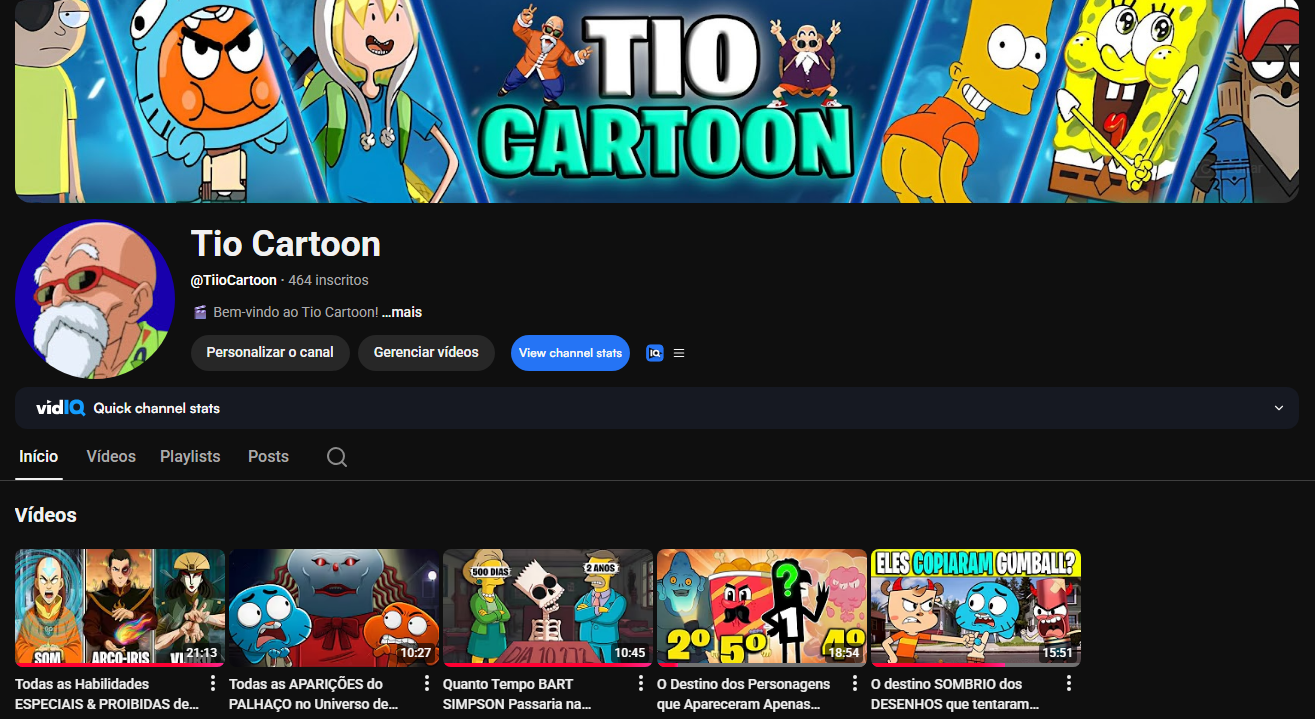Image resolution: width=1315 pixels, height=719 pixels.
Task: Click the channel search magnifier icon
Action: pyautogui.click(x=337, y=457)
